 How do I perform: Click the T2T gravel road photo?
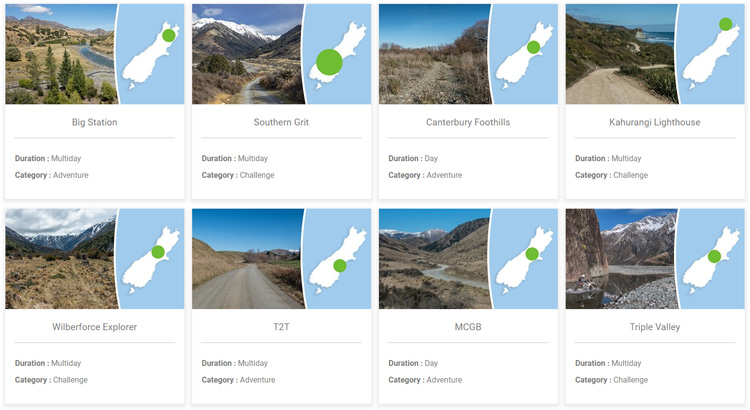coord(245,259)
